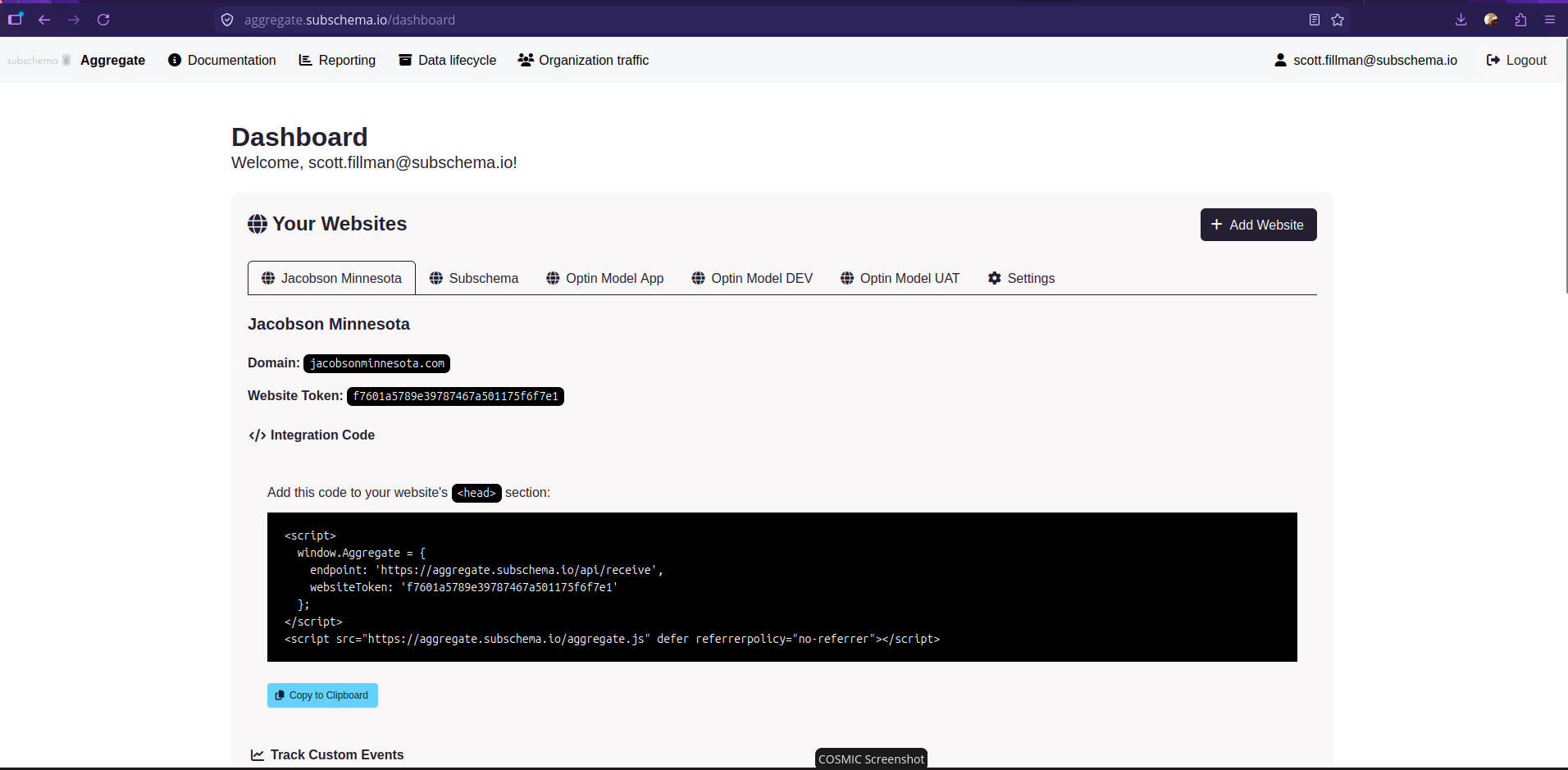Click the browser forward arrow
Image resolution: width=1568 pixels, height=770 pixels.
click(74, 20)
